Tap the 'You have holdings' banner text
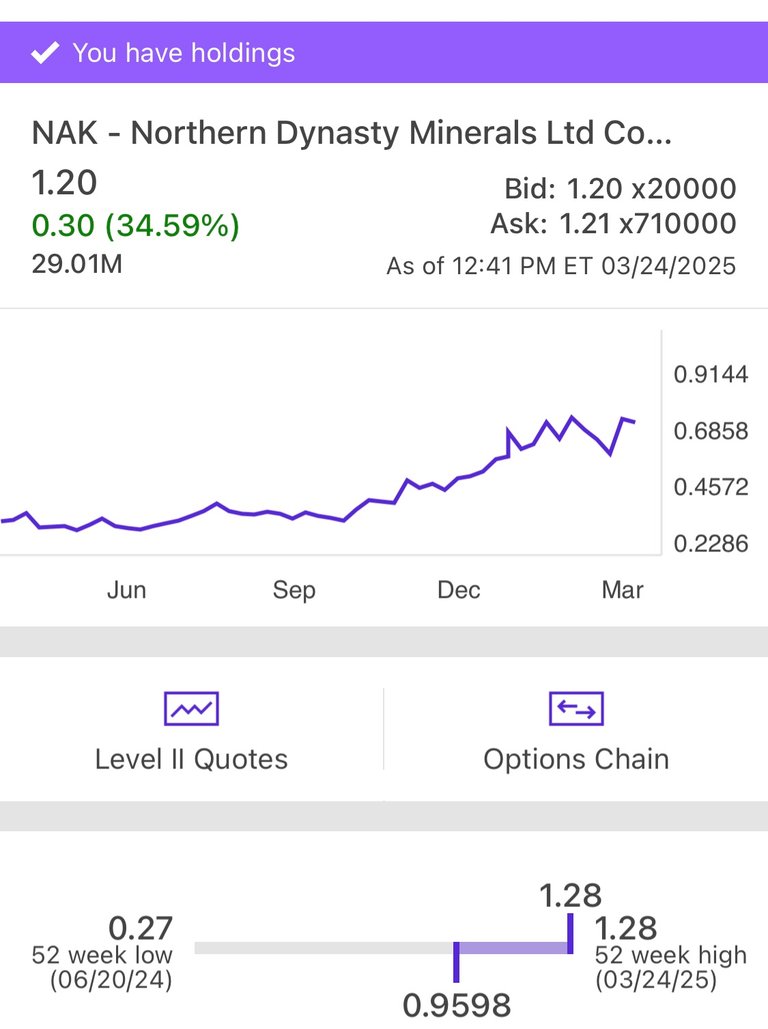The width and height of the screenshot is (768, 1029). (x=183, y=53)
